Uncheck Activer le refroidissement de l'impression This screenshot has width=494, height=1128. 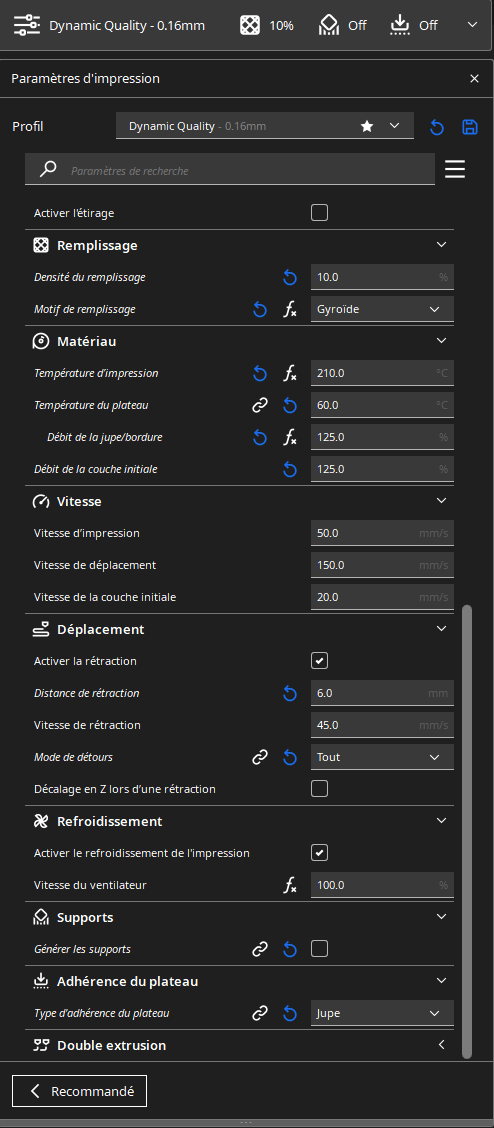click(319, 852)
